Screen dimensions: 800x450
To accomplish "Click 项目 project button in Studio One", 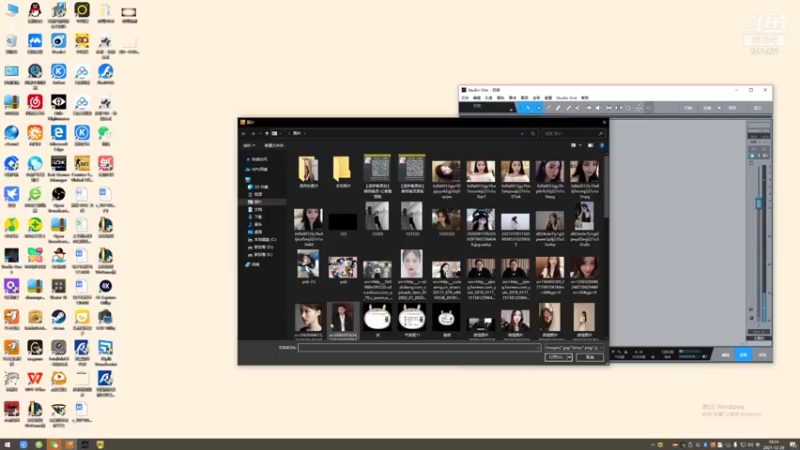I will point(732,108).
